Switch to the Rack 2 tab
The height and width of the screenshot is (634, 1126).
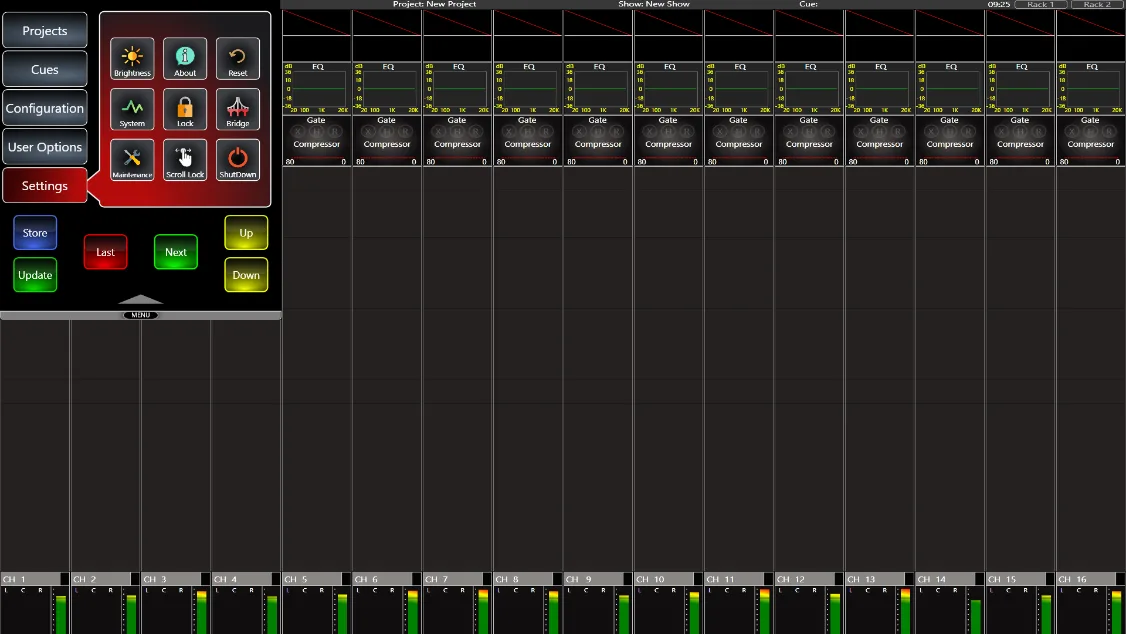click(1097, 4)
